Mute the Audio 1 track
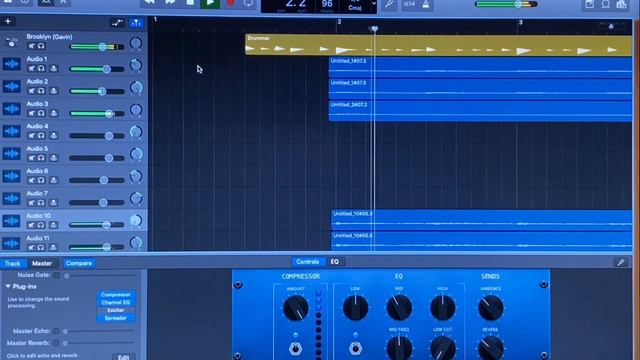This screenshot has width=640, height=360. [31, 69]
